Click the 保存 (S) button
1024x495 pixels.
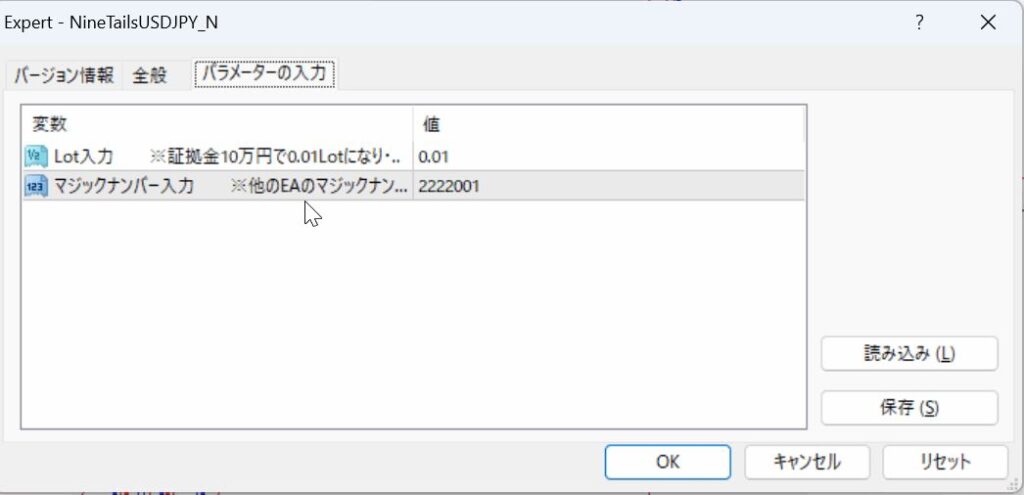tap(909, 408)
